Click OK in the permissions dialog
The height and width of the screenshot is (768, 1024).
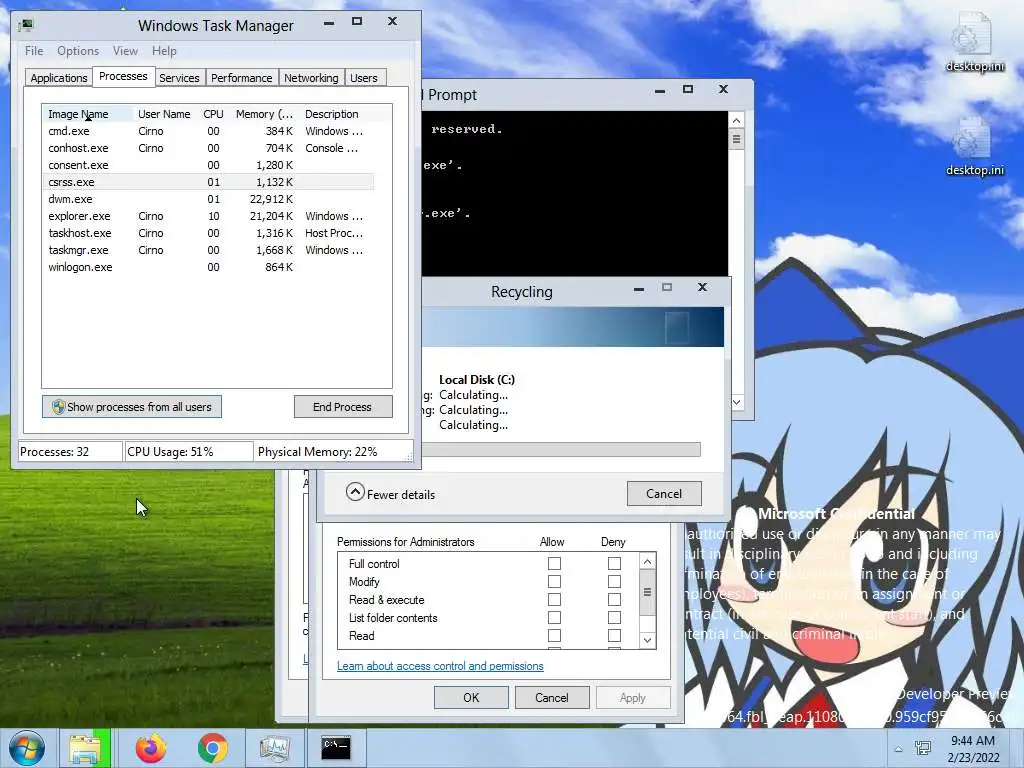pos(471,697)
